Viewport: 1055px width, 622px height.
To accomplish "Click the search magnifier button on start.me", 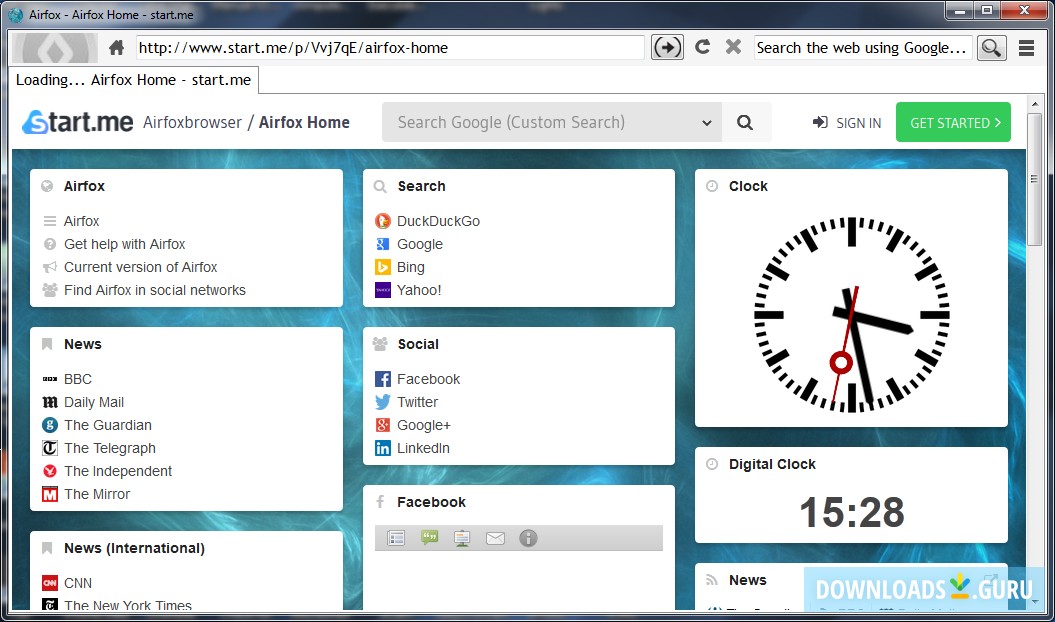I will click(x=745, y=123).
